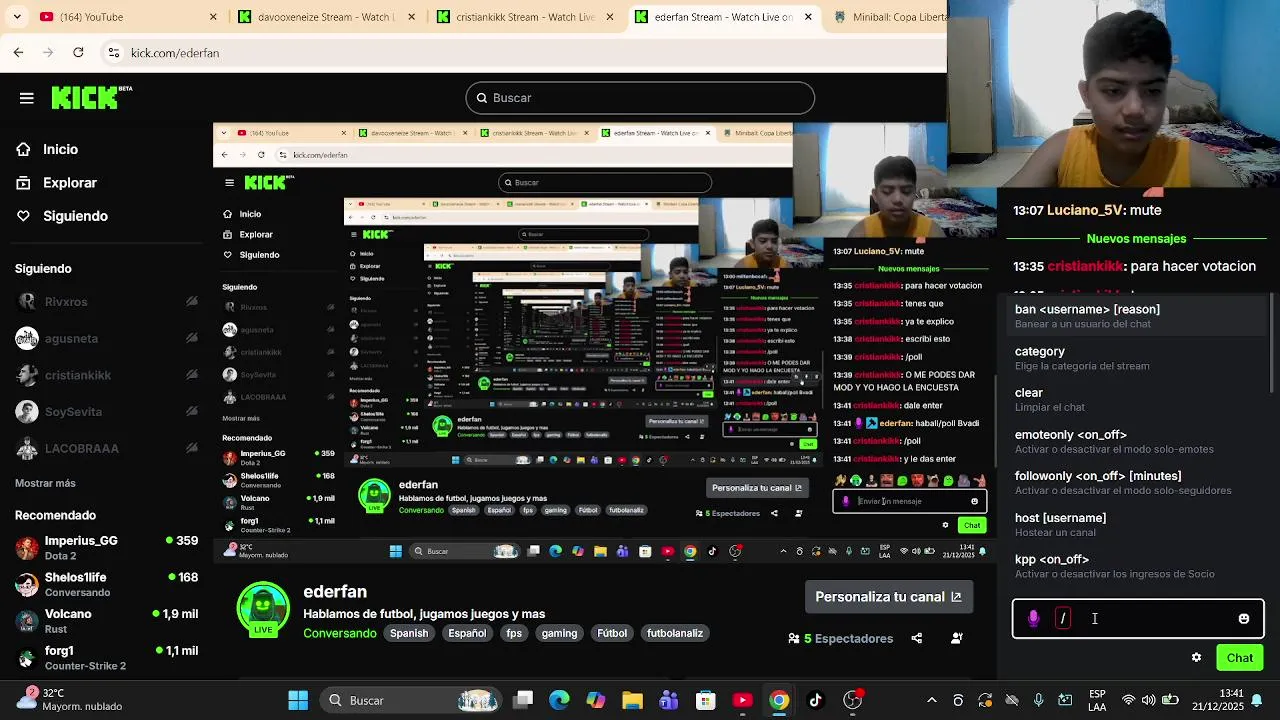The width and height of the screenshot is (1280, 720).
Task: Click the site info icon beside the URL
Action: [114, 53]
